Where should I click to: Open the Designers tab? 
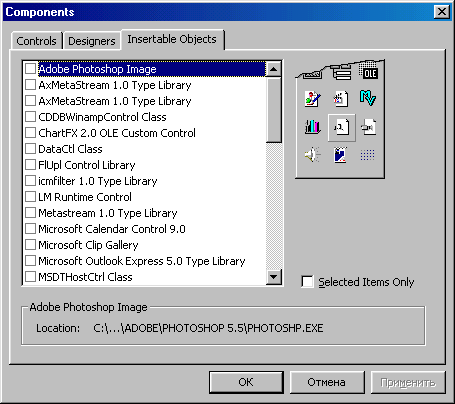(x=92, y=41)
